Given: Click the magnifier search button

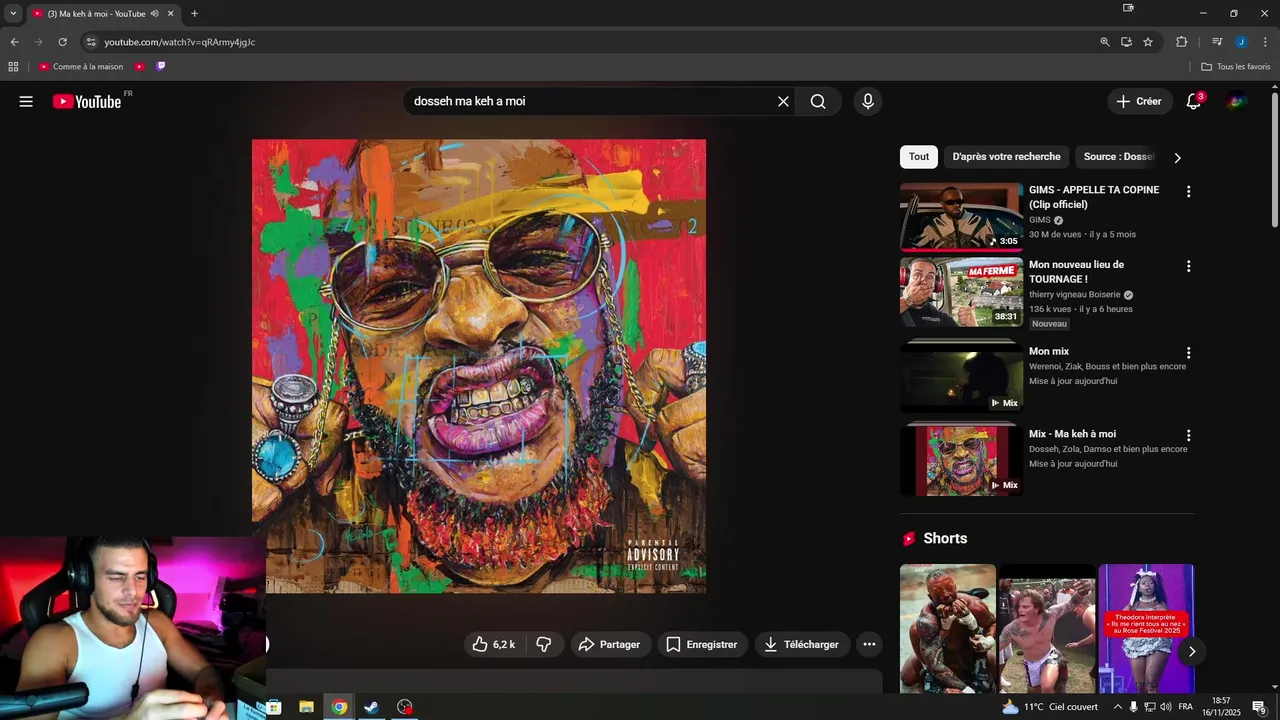Looking at the screenshot, I should [818, 101].
